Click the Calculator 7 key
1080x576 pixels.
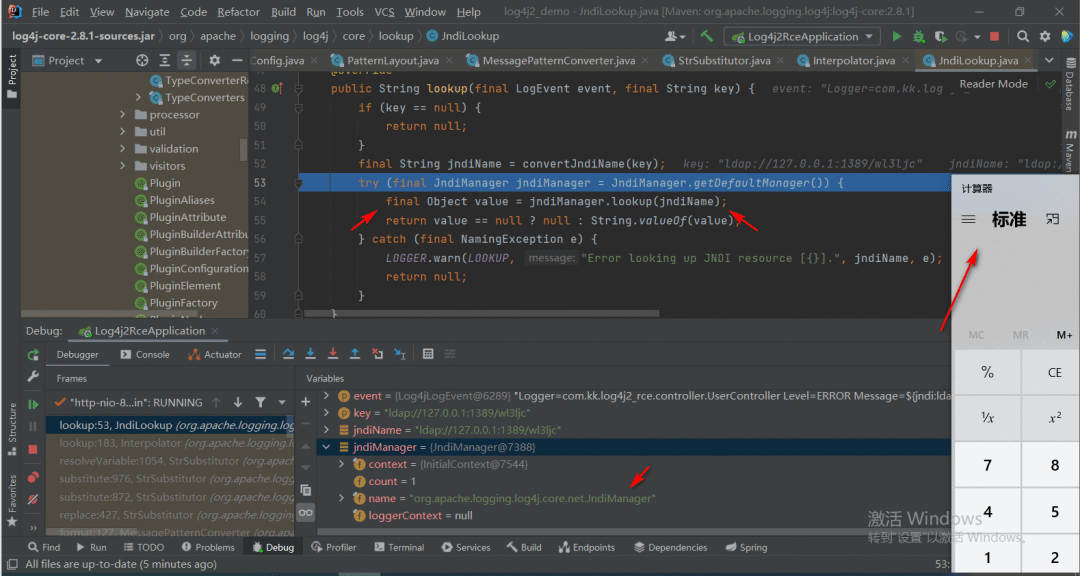coord(987,465)
